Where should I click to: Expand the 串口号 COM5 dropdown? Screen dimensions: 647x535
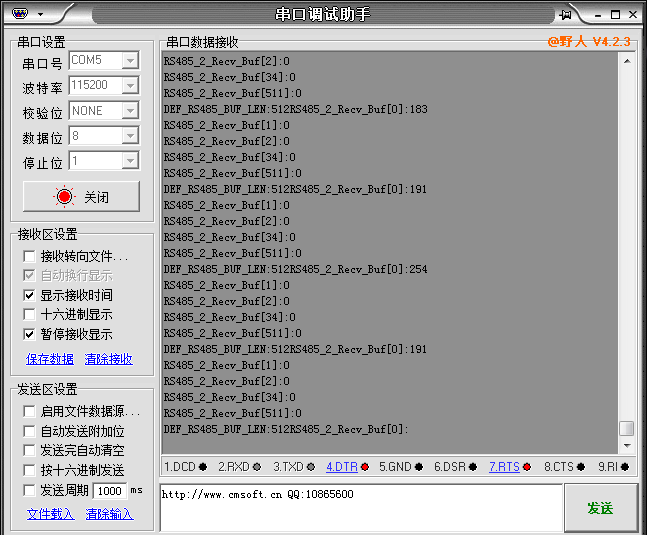[x=130, y=61]
